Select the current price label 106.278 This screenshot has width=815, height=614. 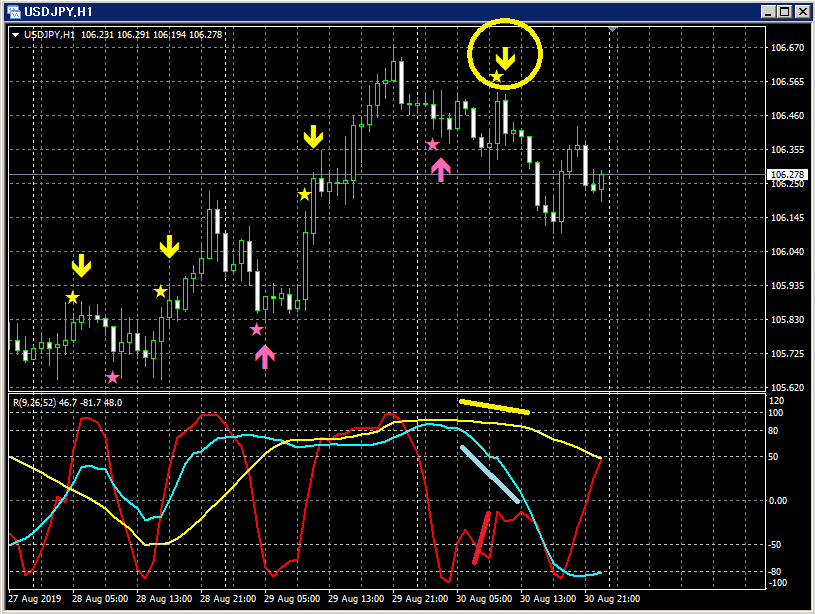[x=787, y=175]
